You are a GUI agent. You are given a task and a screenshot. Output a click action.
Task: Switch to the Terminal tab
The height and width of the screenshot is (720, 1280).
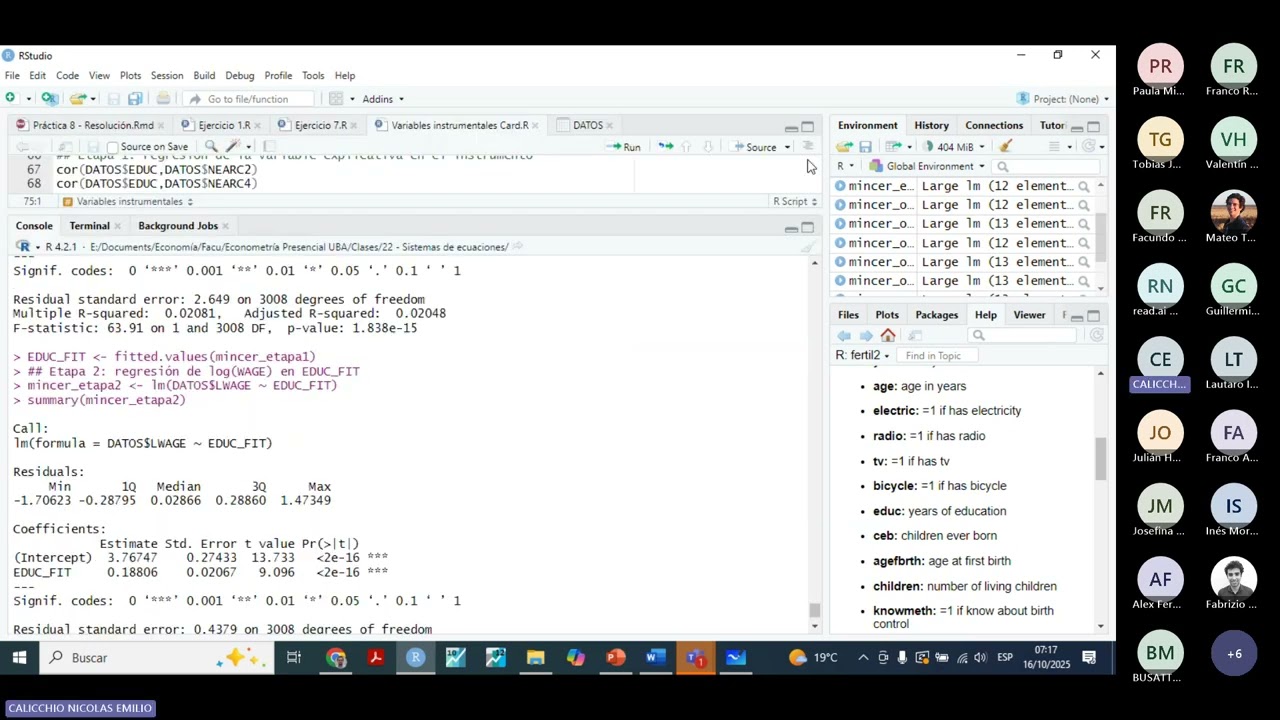[89, 226]
